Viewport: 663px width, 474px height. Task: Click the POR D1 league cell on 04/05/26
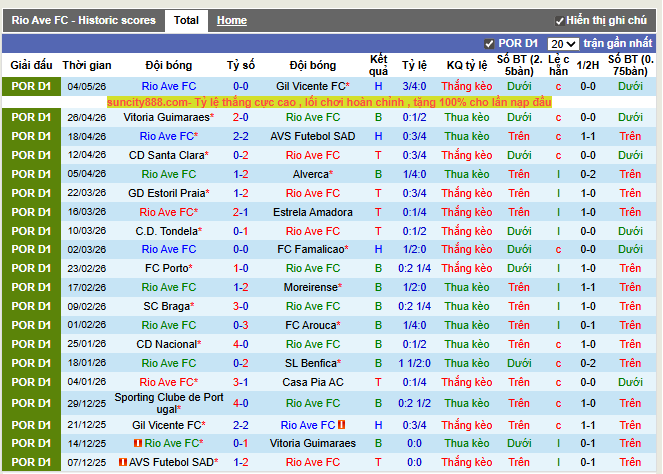(31, 86)
